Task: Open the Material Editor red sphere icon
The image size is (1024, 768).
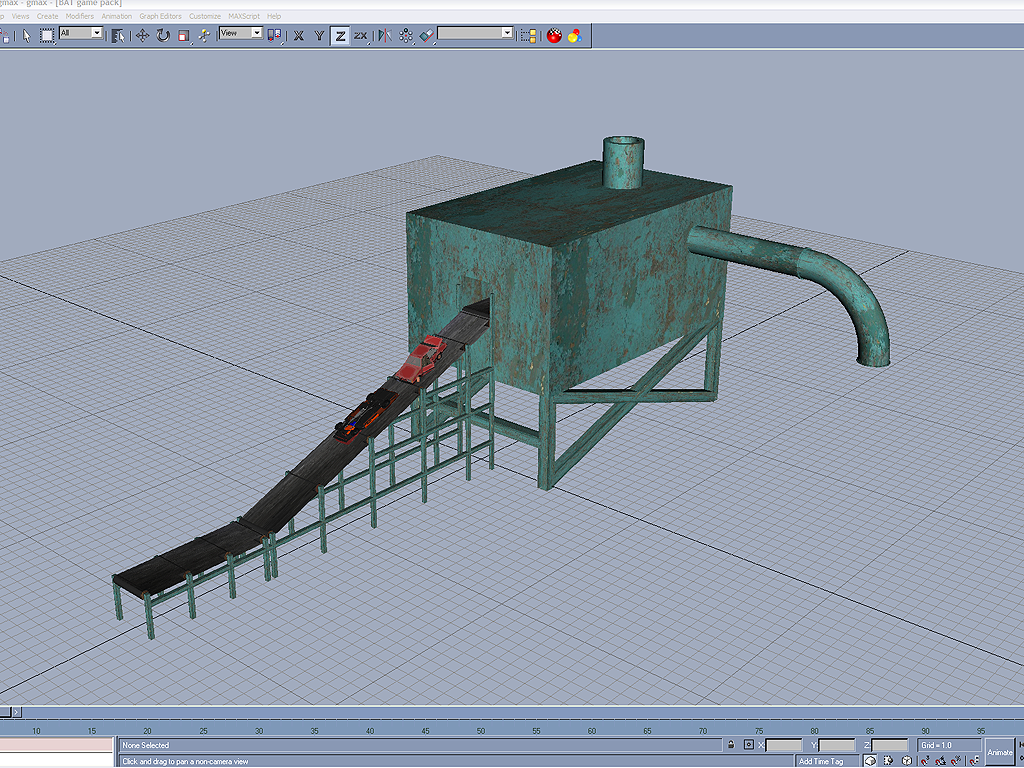Action: 554,35
